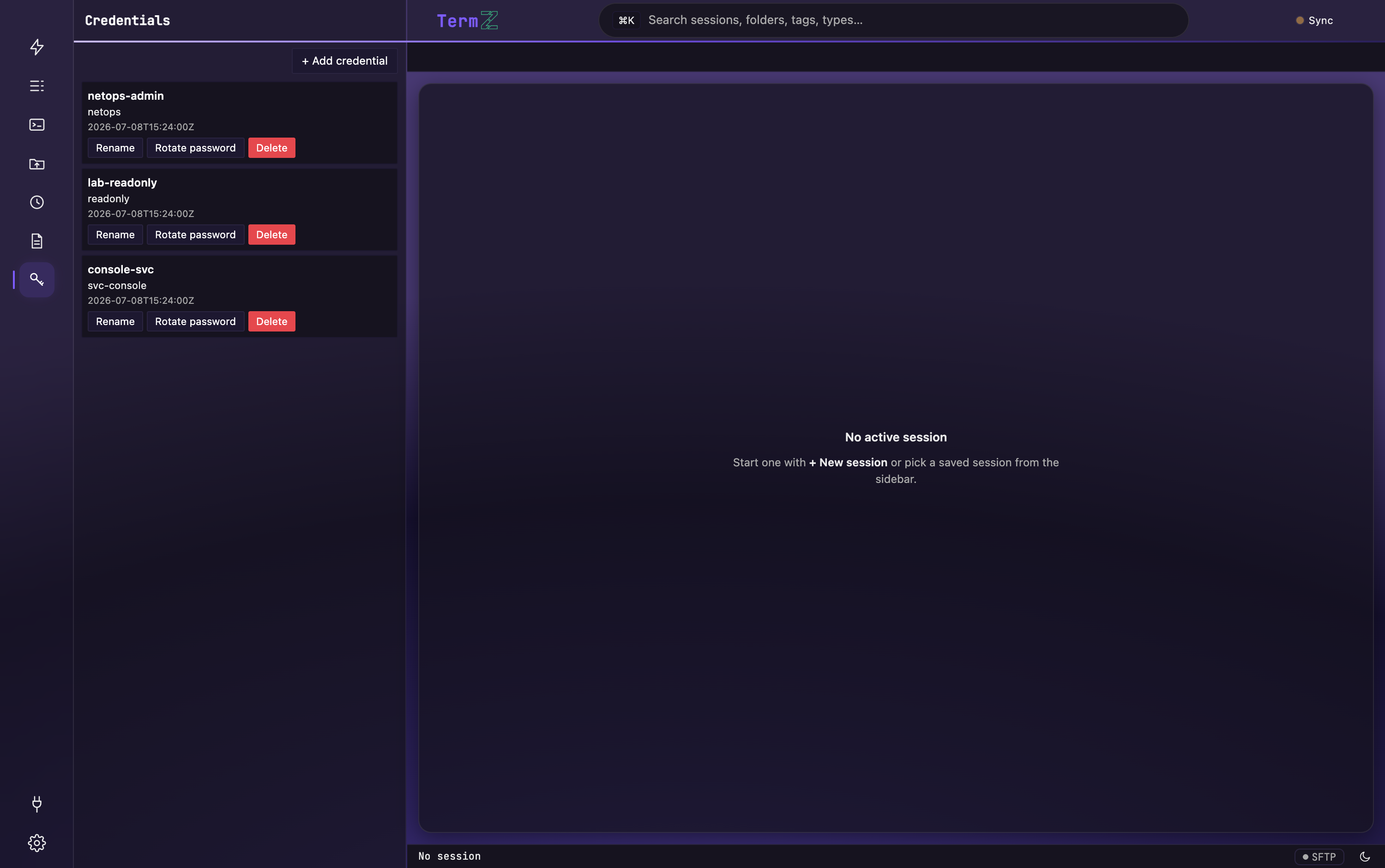Open the plugins plug icon

point(37,804)
